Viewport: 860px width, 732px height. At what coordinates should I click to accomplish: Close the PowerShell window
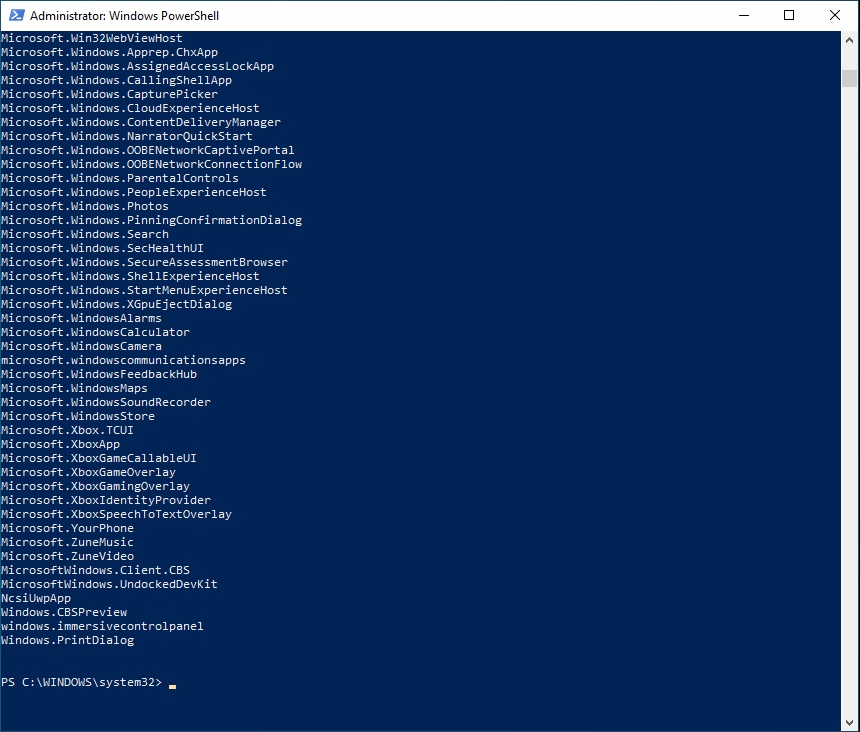pos(835,15)
